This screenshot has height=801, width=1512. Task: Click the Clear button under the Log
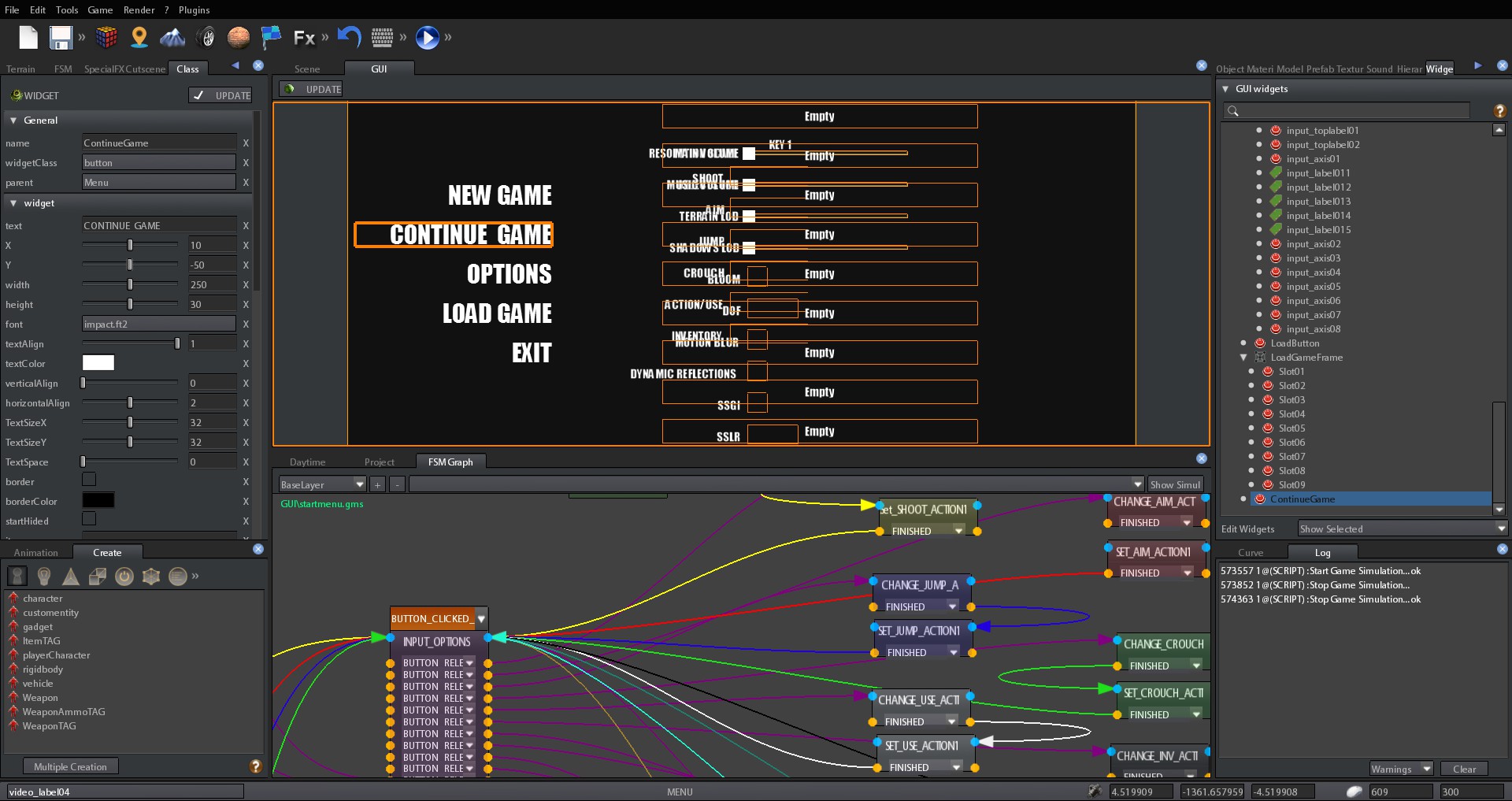pyautogui.click(x=1464, y=769)
